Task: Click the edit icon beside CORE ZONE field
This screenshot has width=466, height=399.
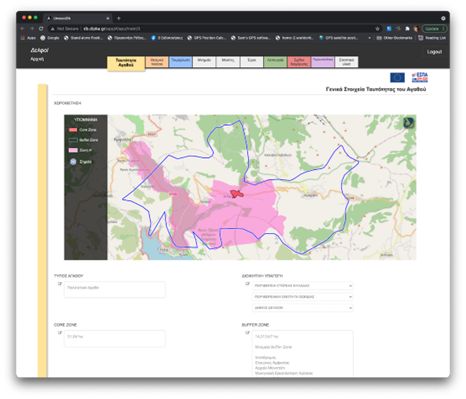Action: coord(60,333)
